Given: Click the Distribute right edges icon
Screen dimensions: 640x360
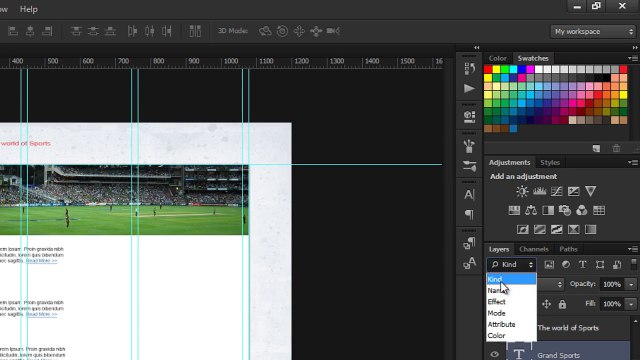Looking at the screenshot, I should point(167,31).
